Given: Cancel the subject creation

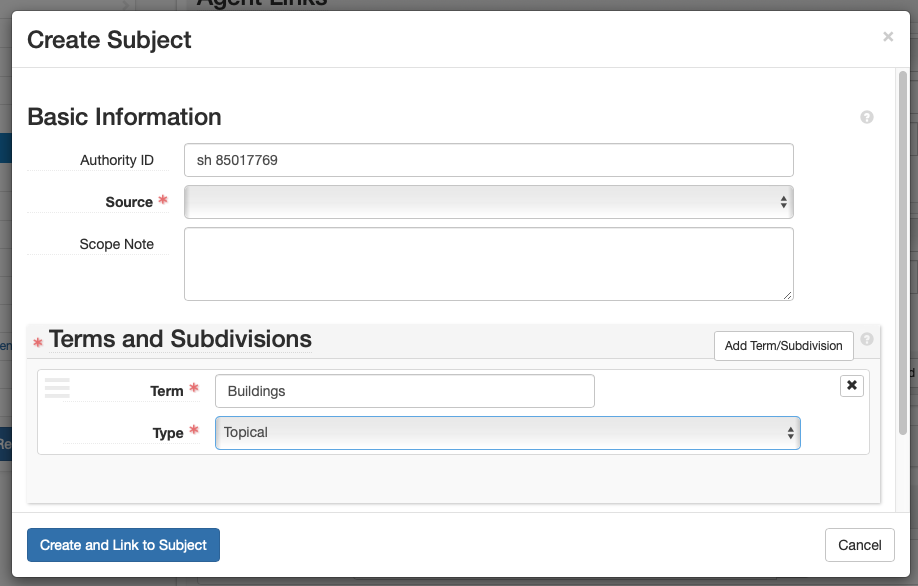Looking at the screenshot, I should [859, 545].
